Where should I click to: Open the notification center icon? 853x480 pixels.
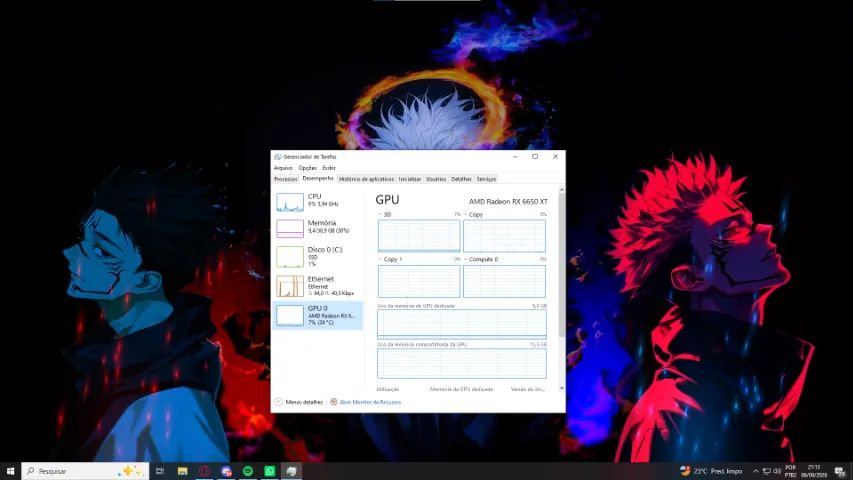tap(840, 471)
